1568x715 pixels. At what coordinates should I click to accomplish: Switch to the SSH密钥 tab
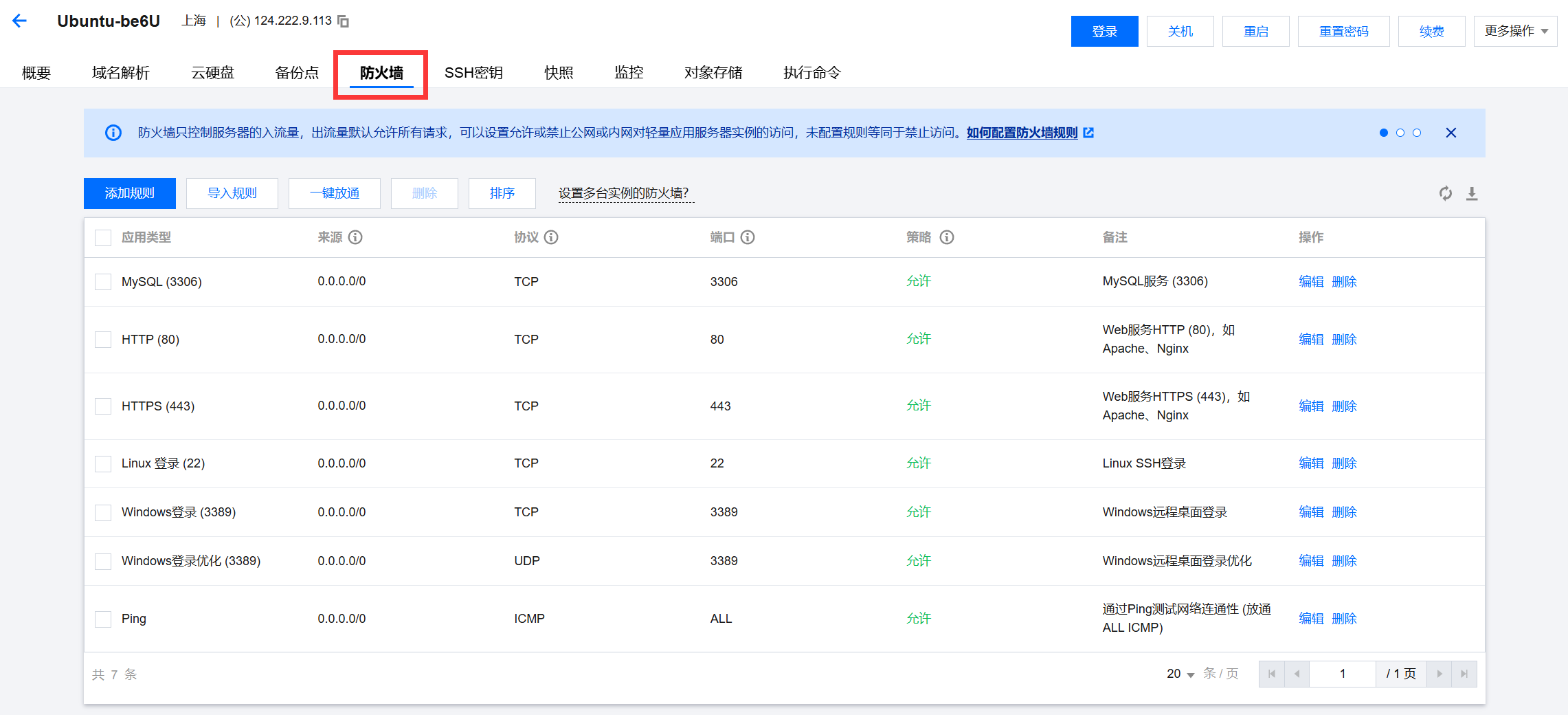473,72
